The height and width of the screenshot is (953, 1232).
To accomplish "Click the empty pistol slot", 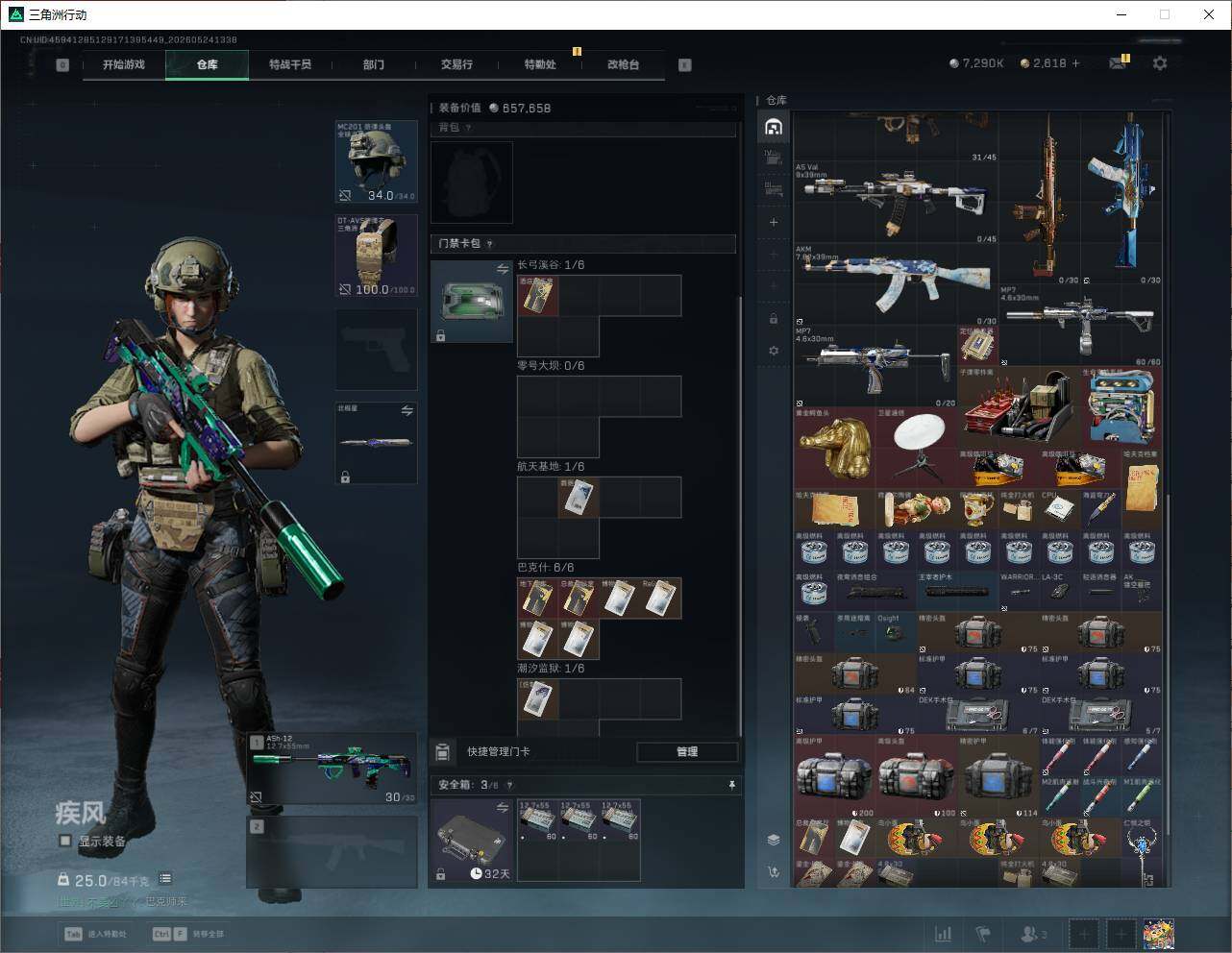I will click(x=377, y=349).
